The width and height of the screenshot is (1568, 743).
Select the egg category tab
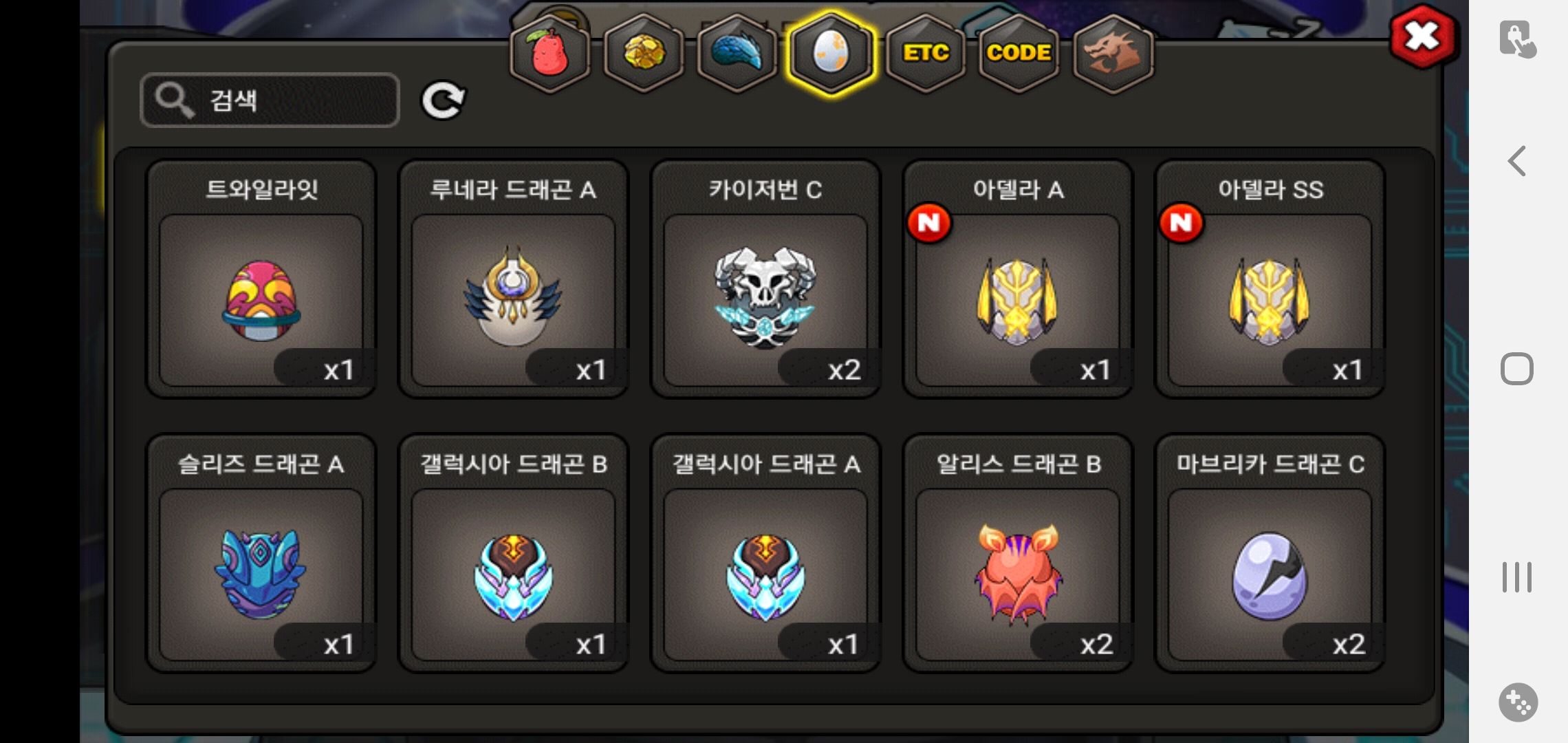(831, 53)
